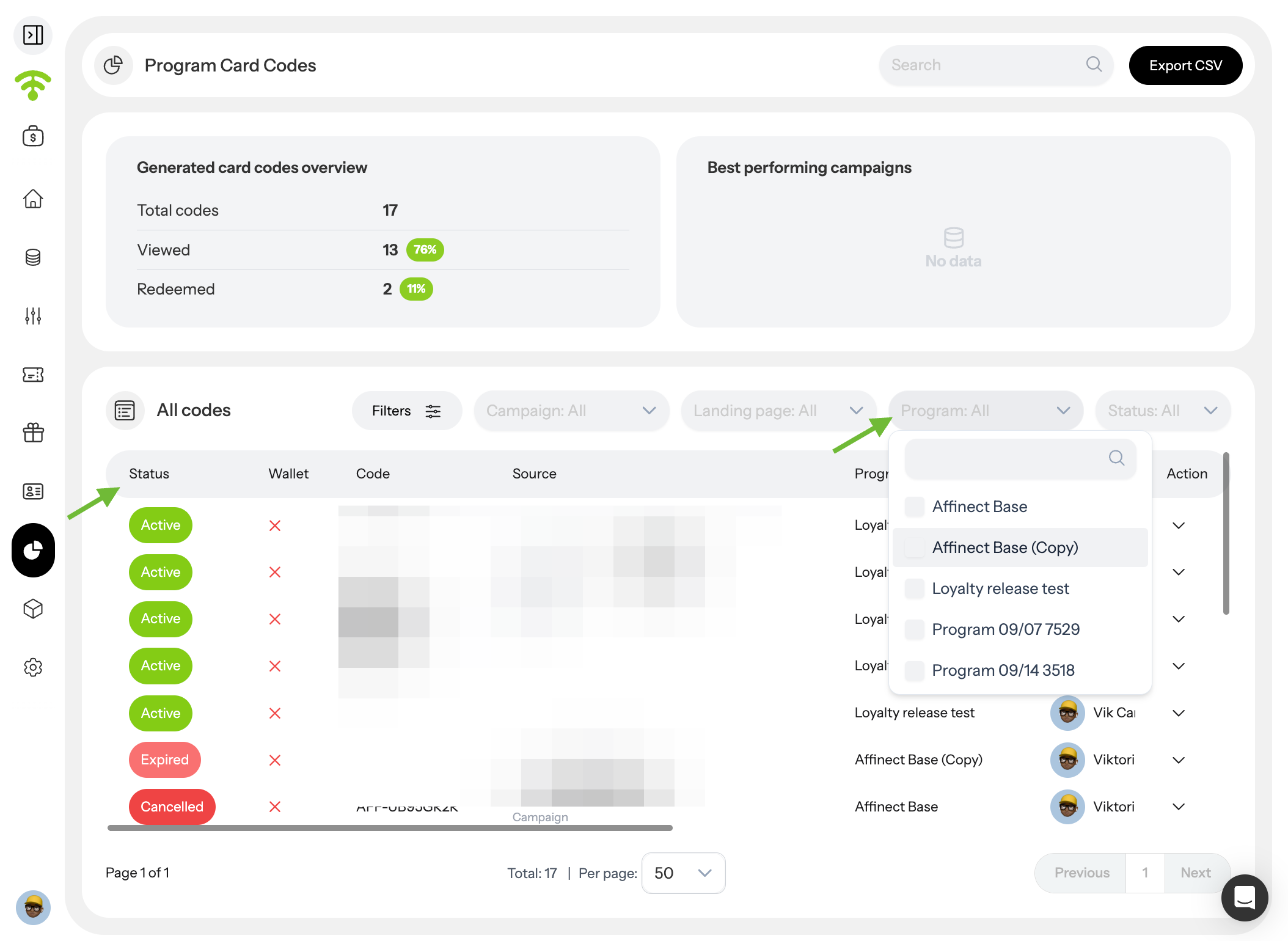
Task: Click the top Search input field
Action: click(996, 65)
